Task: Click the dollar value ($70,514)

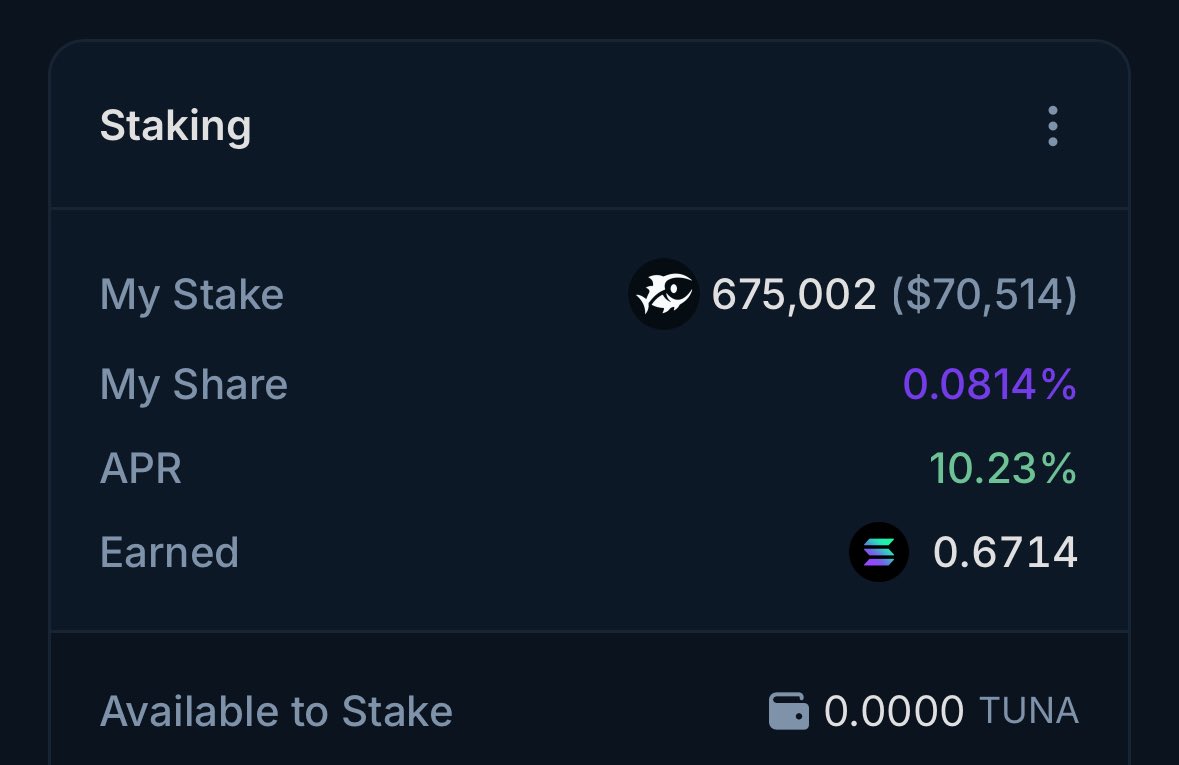Action: [x=984, y=294]
